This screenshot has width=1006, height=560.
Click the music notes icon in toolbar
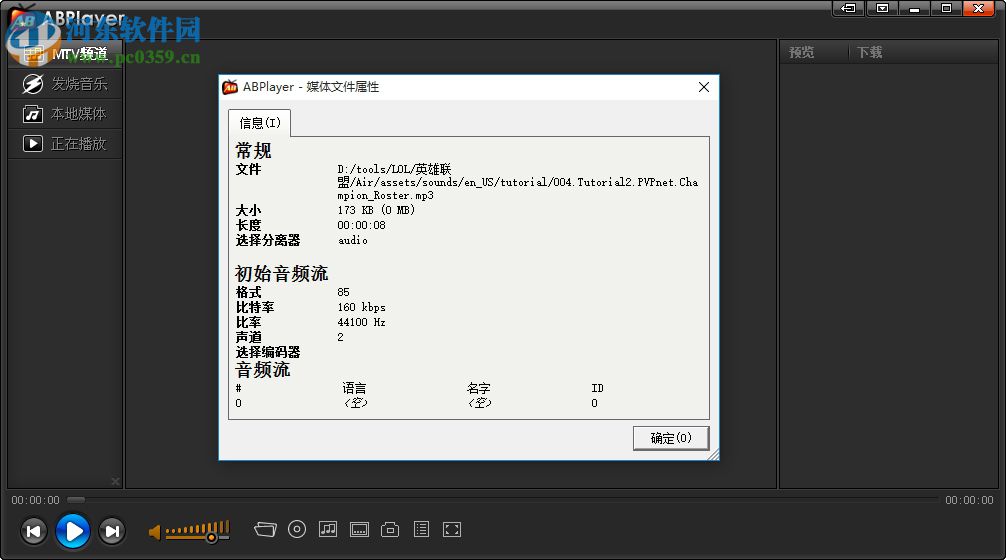(328, 529)
